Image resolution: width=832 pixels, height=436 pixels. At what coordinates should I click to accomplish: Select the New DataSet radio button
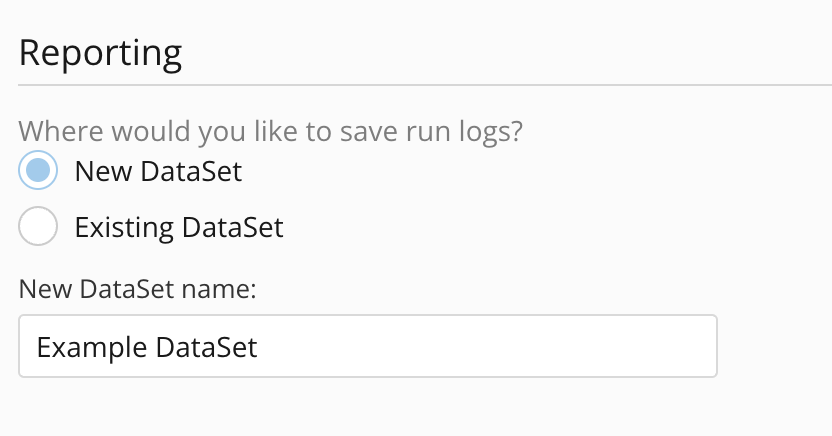point(38,171)
